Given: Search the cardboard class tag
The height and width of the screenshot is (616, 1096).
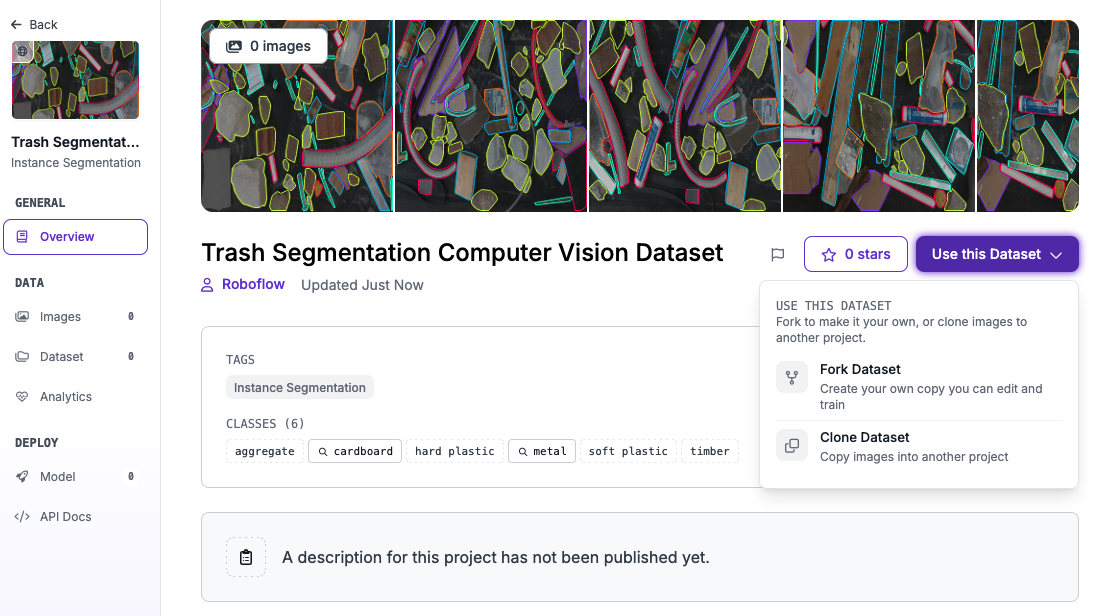Looking at the screenshot, I should pos(355,451).
